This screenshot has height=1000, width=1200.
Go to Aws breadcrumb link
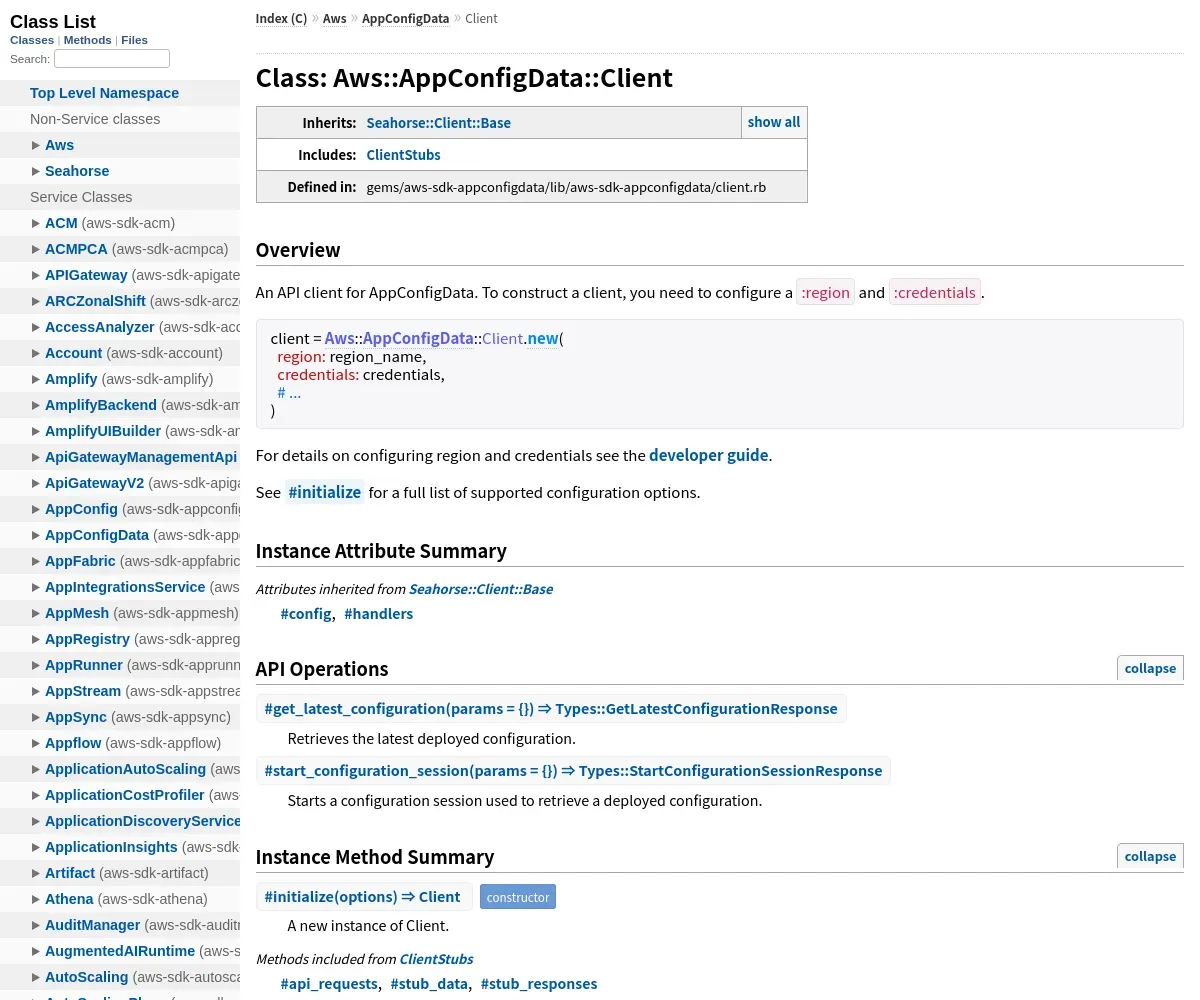coord(335,18)
